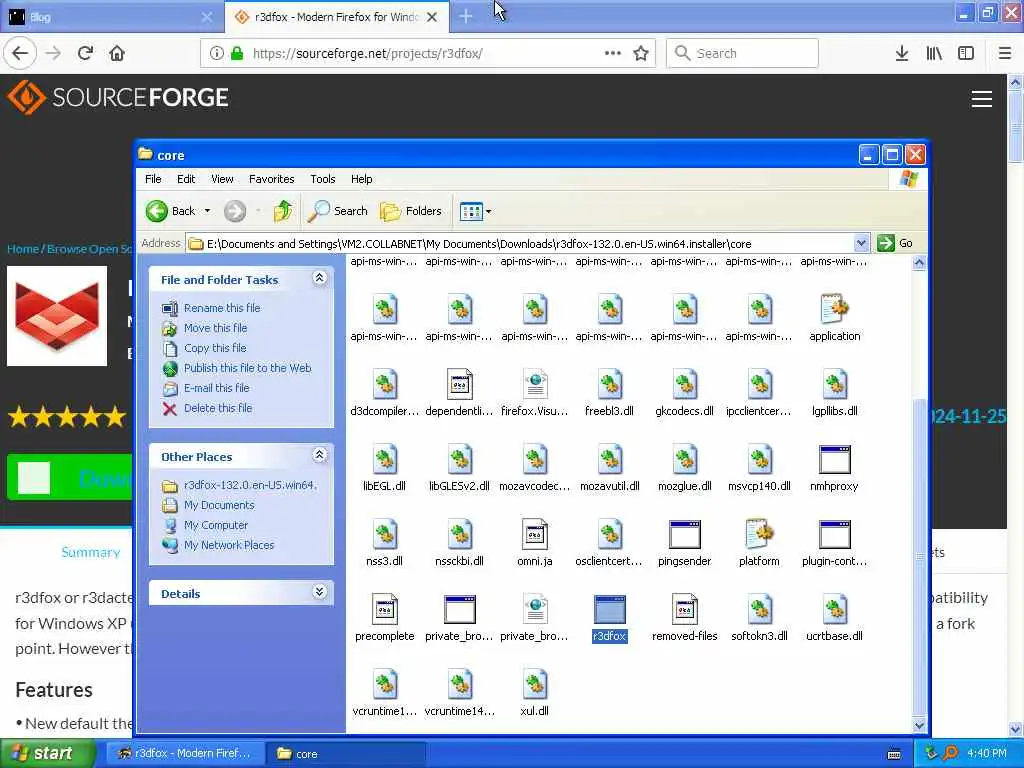This screenshot has width=1024, height=768.
Task: Toggle the Firefox sidebar icon
Action: [966, 53]
